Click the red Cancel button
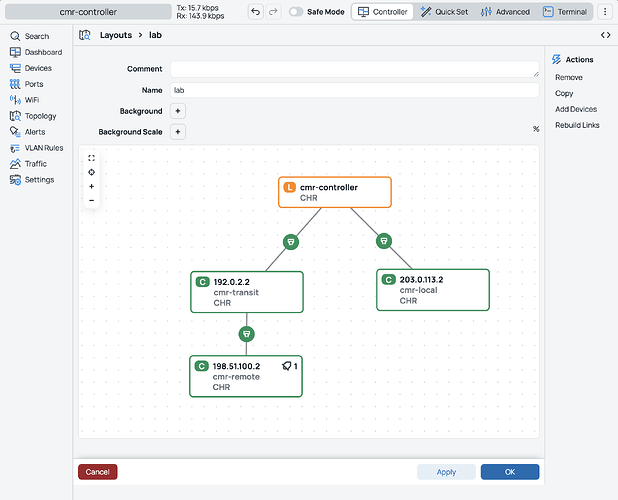Screen dimensions: 618x500 click(x=98, y=472)
